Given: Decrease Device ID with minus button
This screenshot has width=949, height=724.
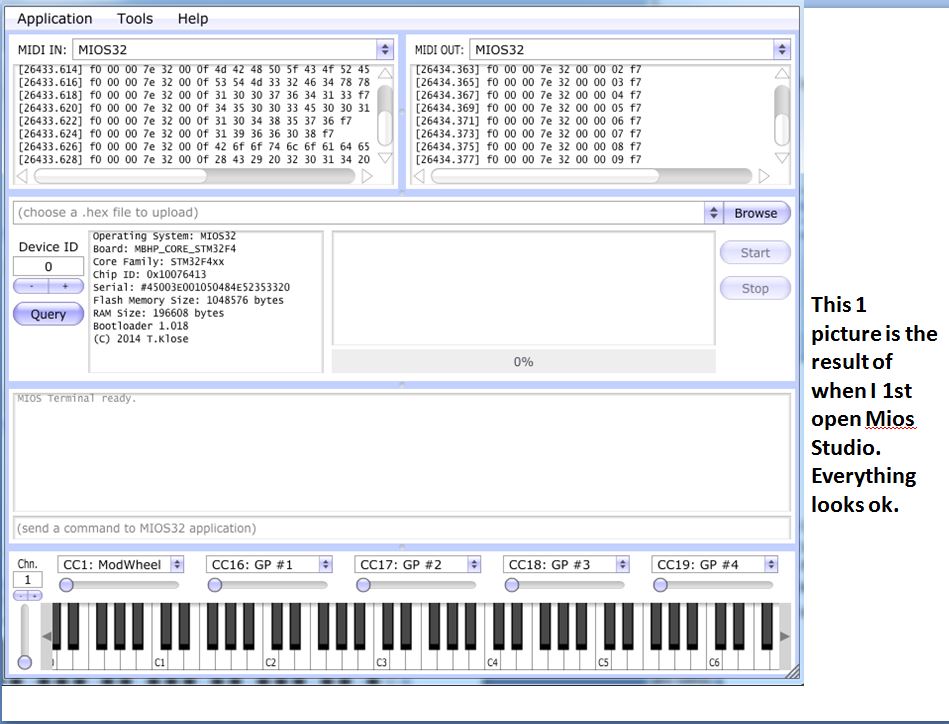Looking at the screenshot, I should (31, 286).
